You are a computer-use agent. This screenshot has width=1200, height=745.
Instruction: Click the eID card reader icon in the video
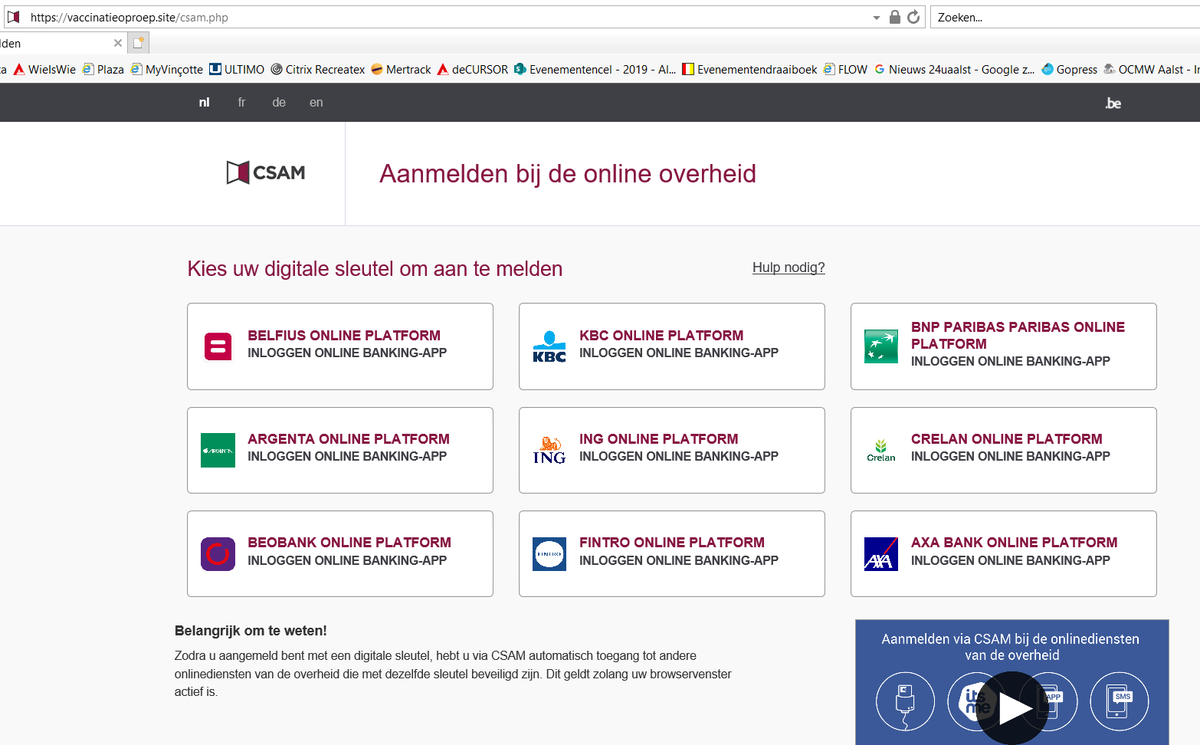click(x=905, y=702)
